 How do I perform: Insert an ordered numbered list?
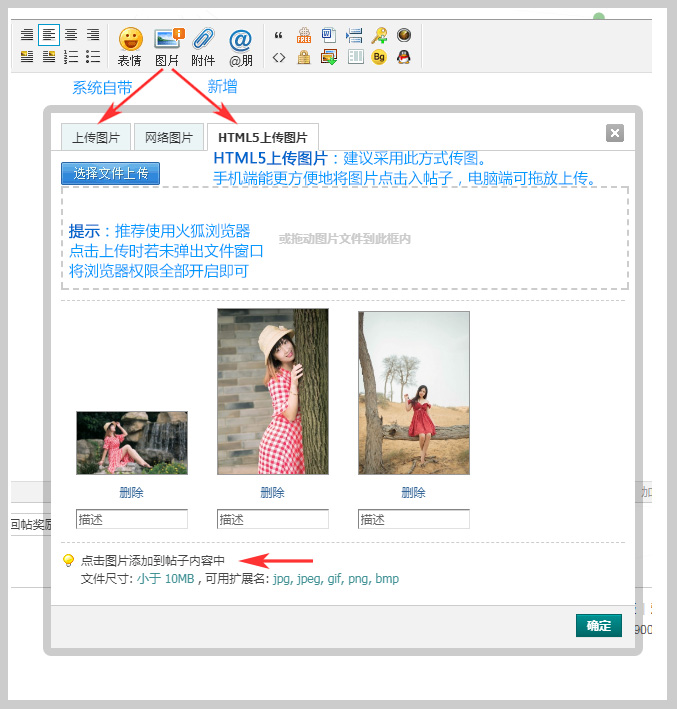[71, 57]
